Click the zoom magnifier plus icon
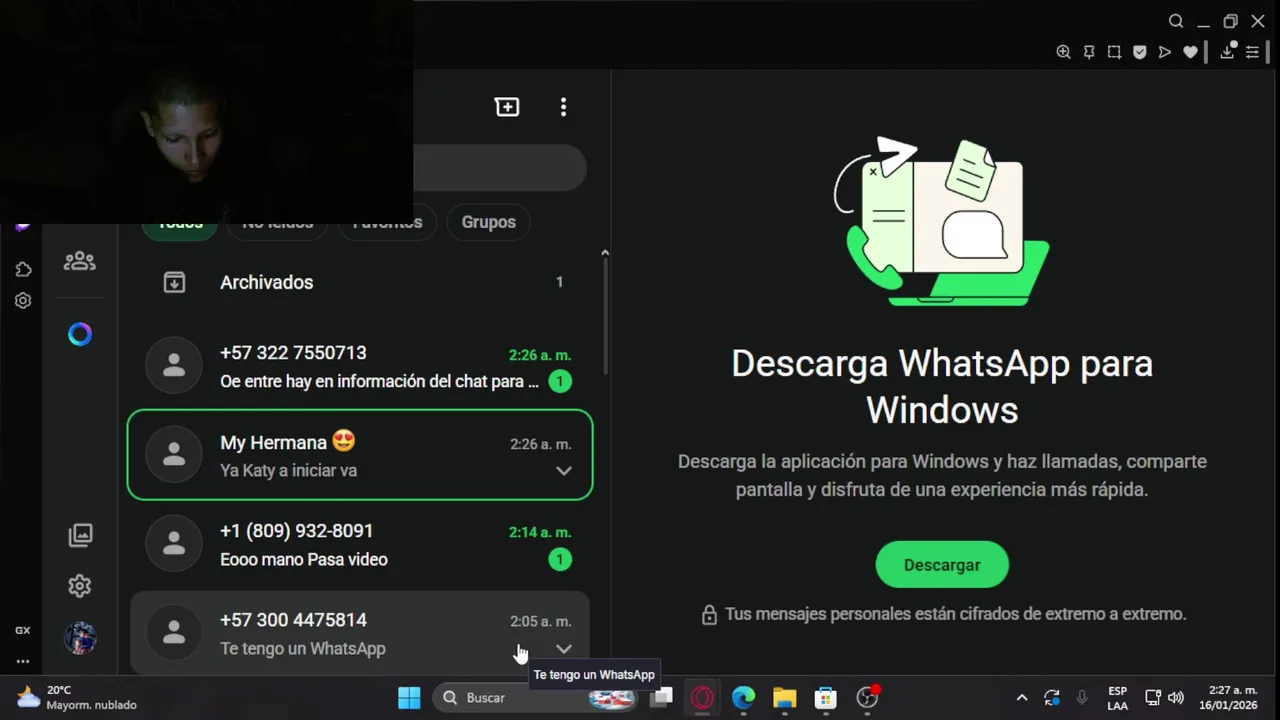1280x720 pixels. click(1063, 52)
